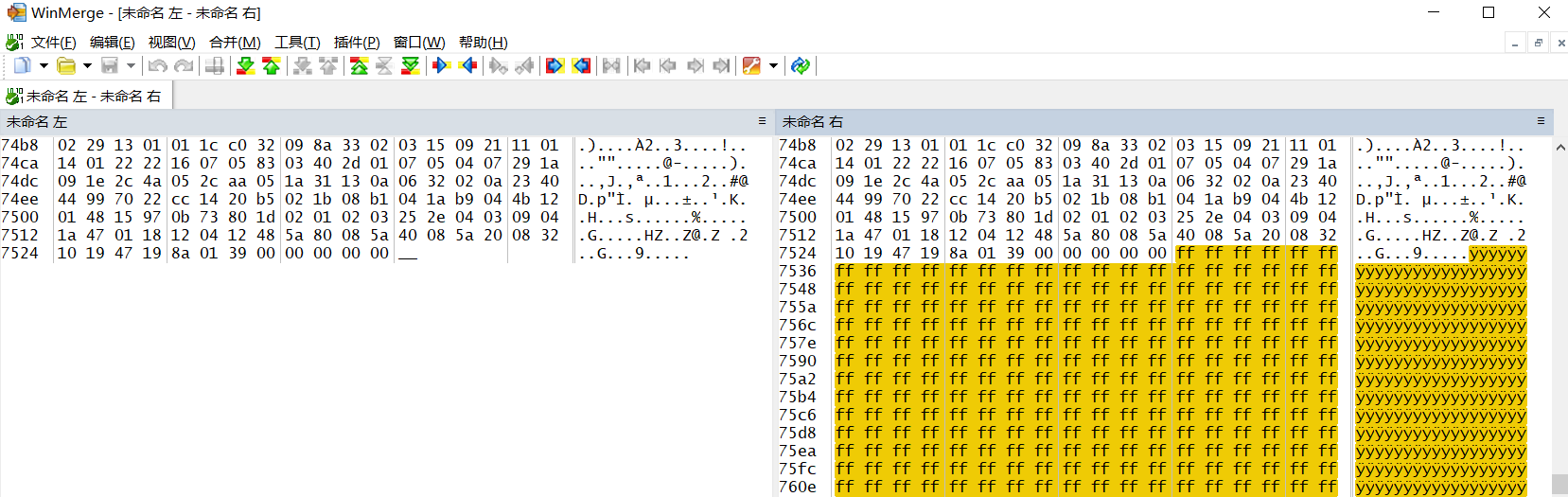Image resolution: width=1568 pixels, height=497 pixels.
Task: Open the 合并(M) menu
Action: pos(235,42)
